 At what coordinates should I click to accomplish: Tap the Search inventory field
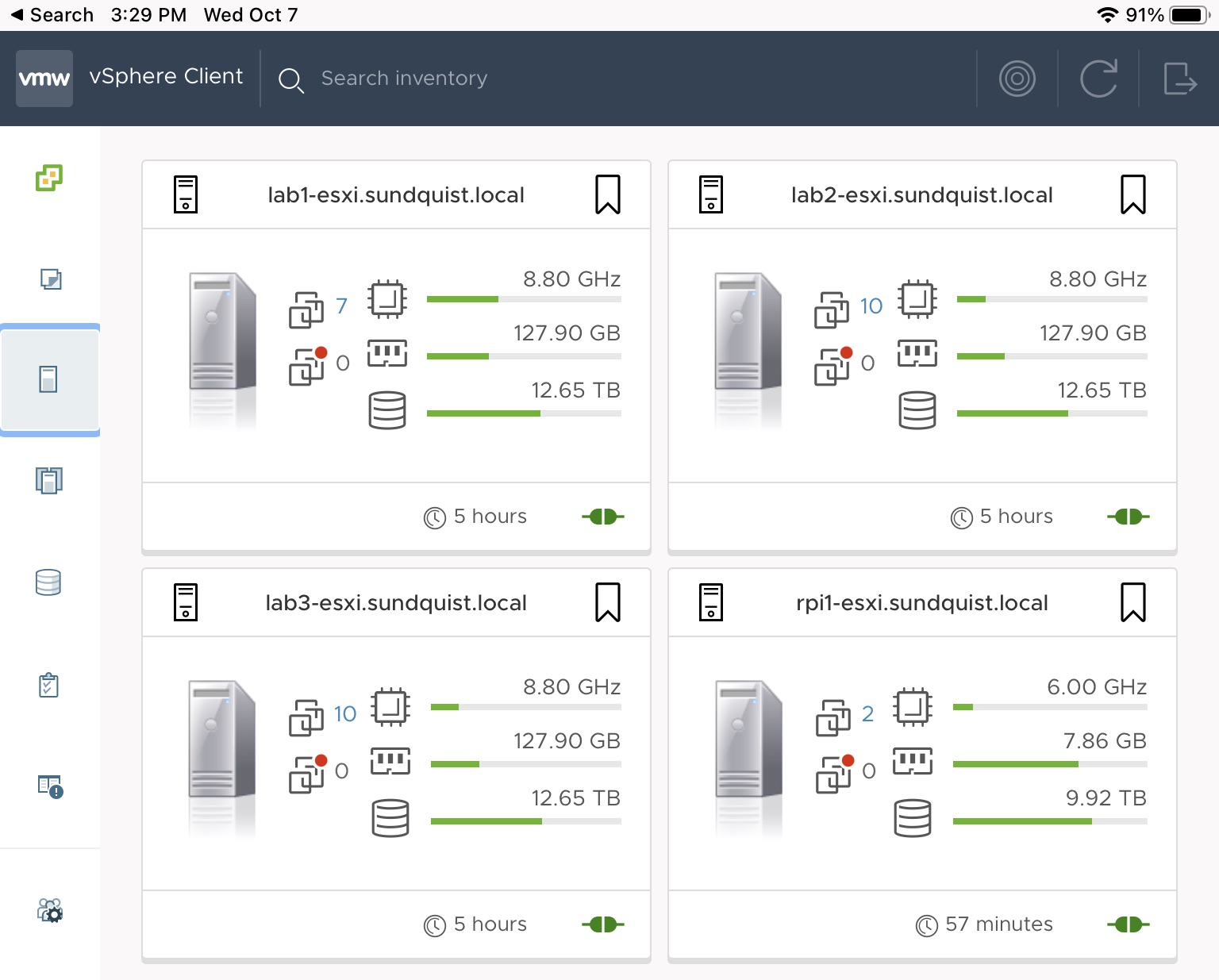404,78
